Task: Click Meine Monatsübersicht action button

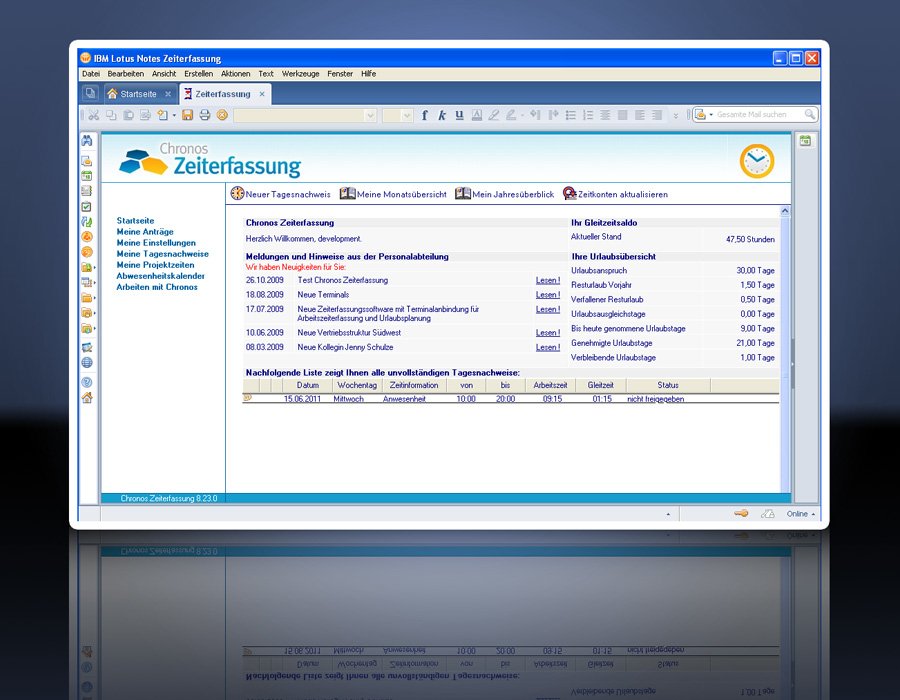Action: (393, 194)
